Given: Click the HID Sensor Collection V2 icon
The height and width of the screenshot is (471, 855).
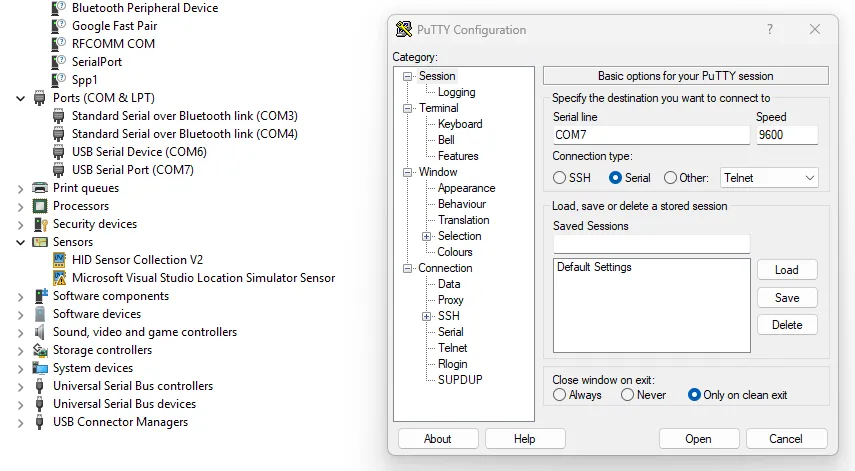Looking at the screenshot, I should point(59,260).
